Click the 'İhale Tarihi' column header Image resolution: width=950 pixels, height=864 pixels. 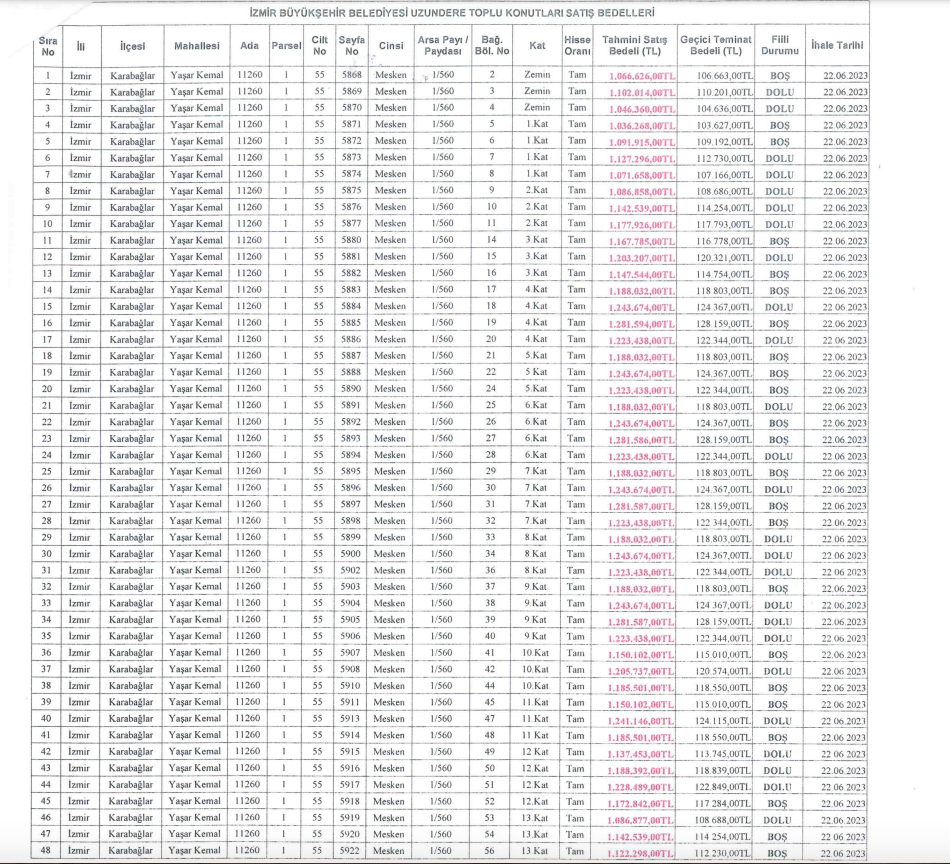coord(837,45)
